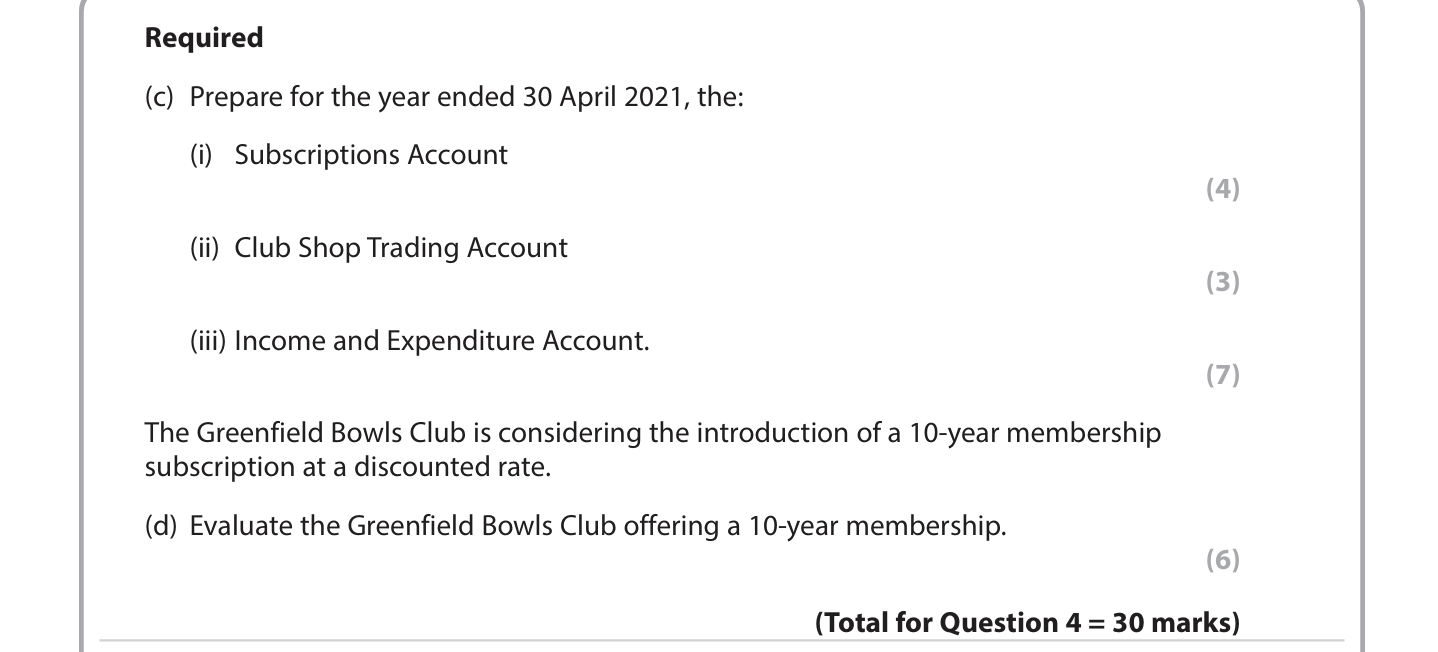The width and height of the screenshot is (1438, 652).
Task: Click the "(iii)" sub-part label
Action: 207,341
